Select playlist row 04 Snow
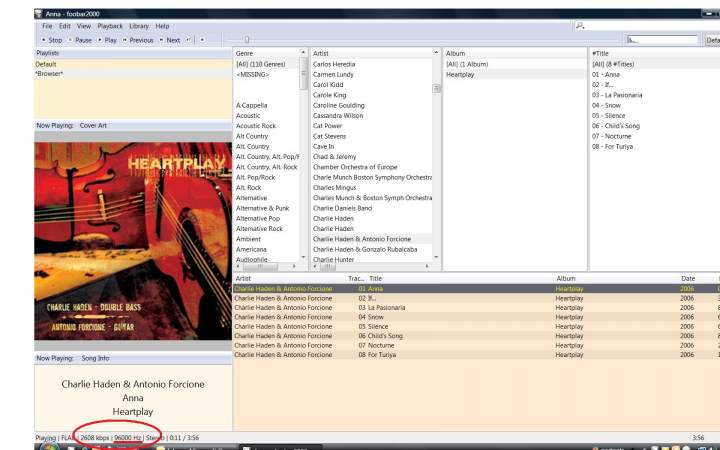The width and height of the screenshot is (720, 450). tap(477, 317)
